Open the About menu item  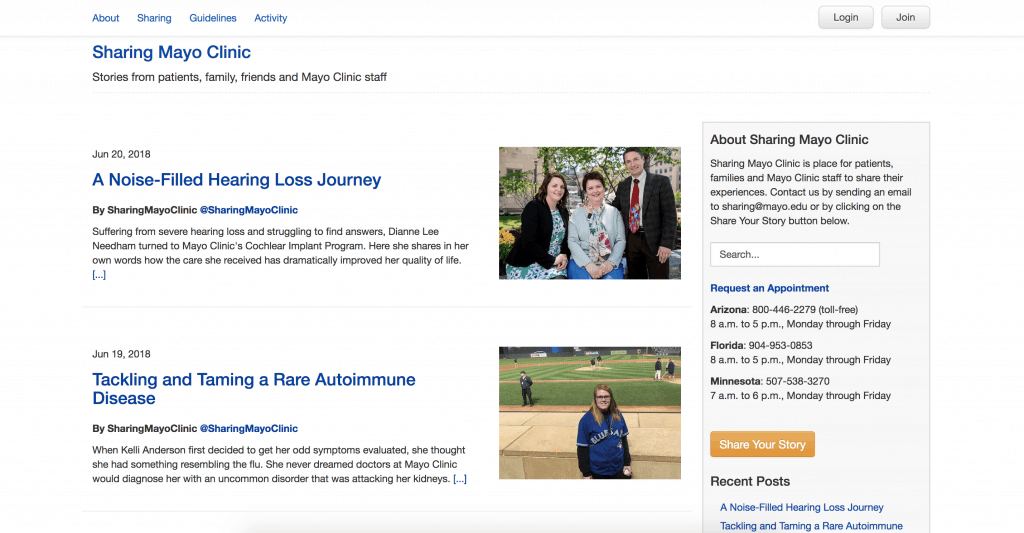pos(105,18)
